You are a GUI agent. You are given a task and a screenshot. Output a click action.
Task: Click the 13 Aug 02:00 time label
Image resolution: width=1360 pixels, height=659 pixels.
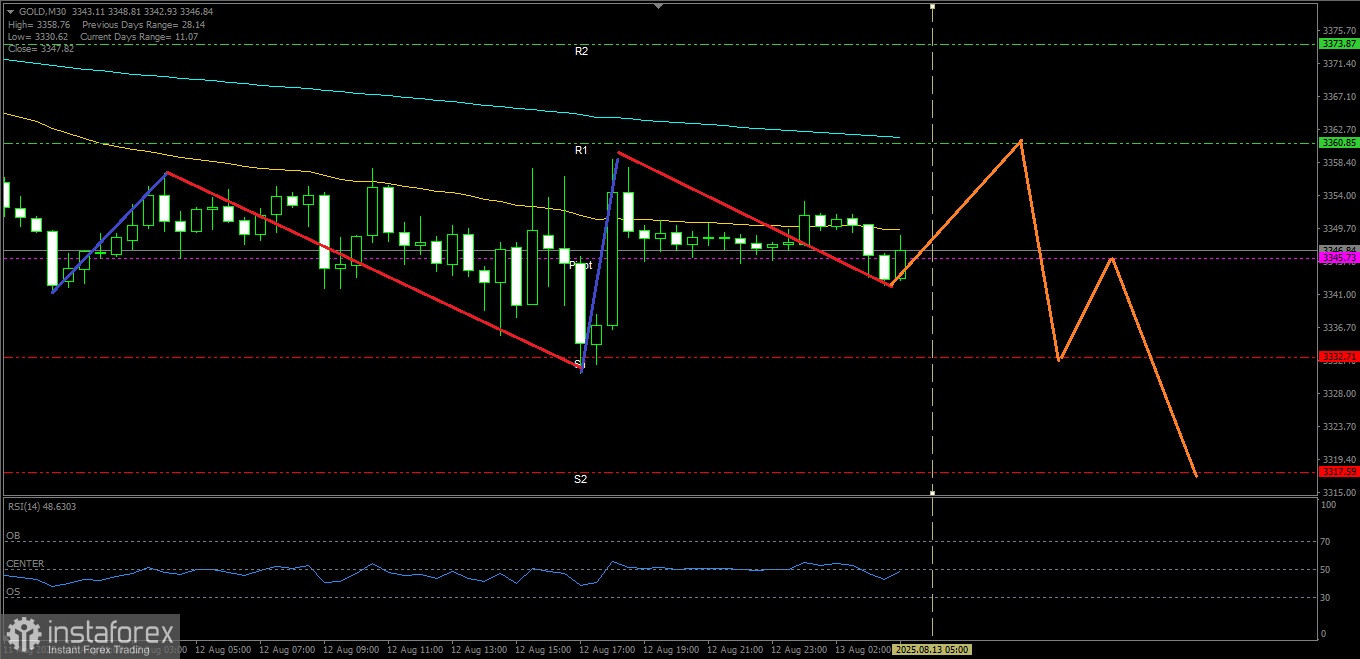[x=864, y=649]
